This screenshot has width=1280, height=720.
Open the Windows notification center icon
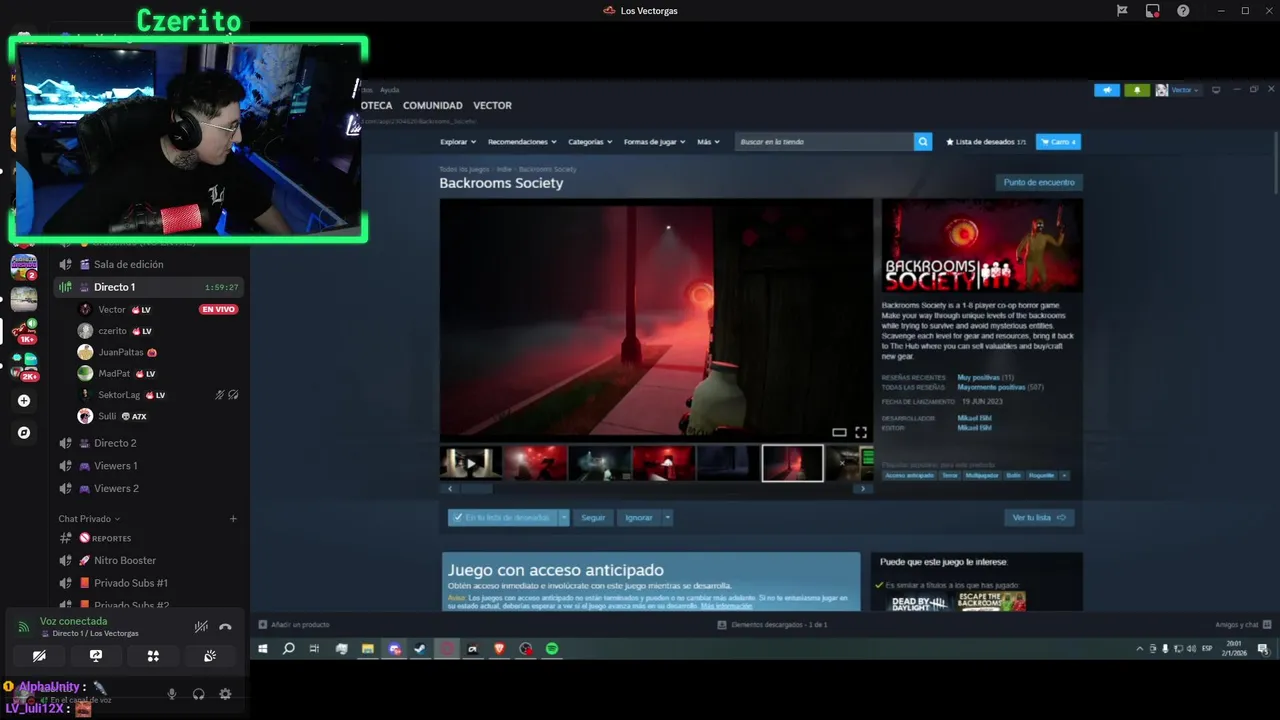pos(1264,649)
